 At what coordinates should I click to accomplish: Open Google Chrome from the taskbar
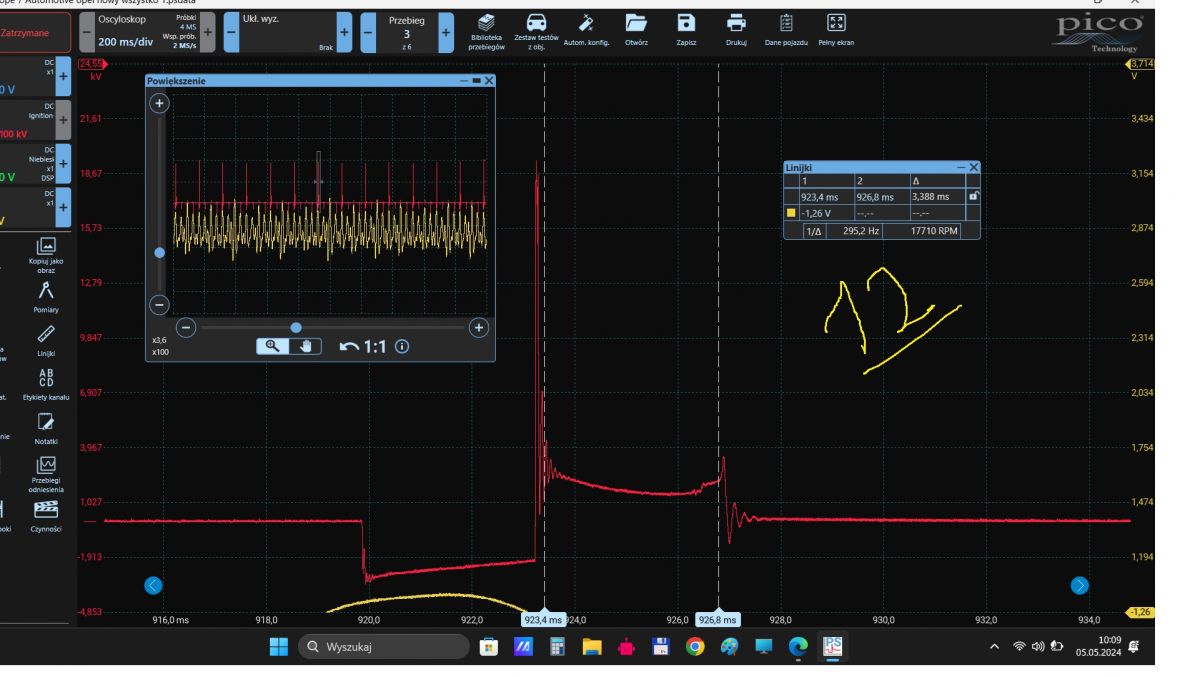pos(694,647)
